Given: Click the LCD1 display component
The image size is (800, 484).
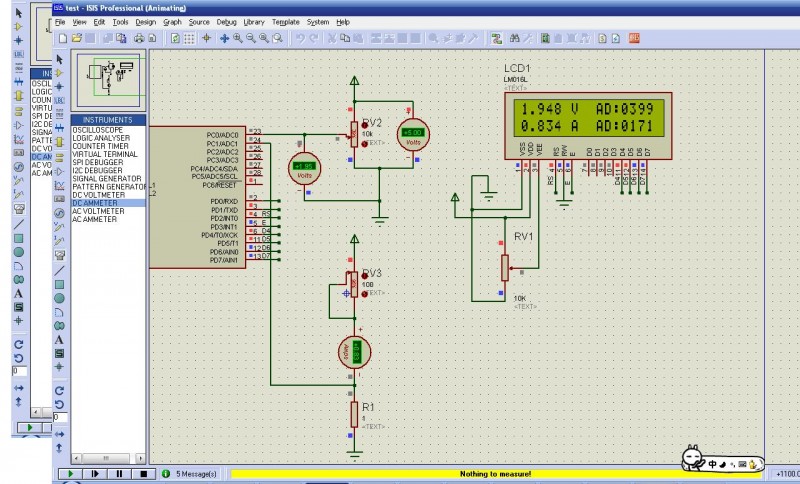Looking at the screenshot, I should [x=588, y=126].
